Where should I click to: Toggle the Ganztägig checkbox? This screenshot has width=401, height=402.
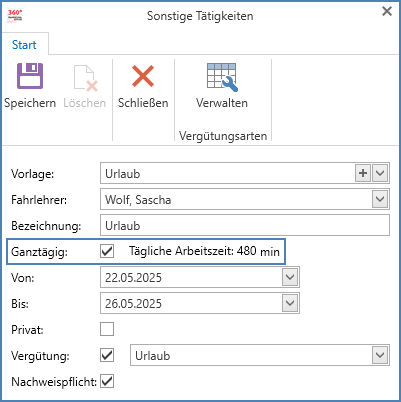tap(107, 251)
